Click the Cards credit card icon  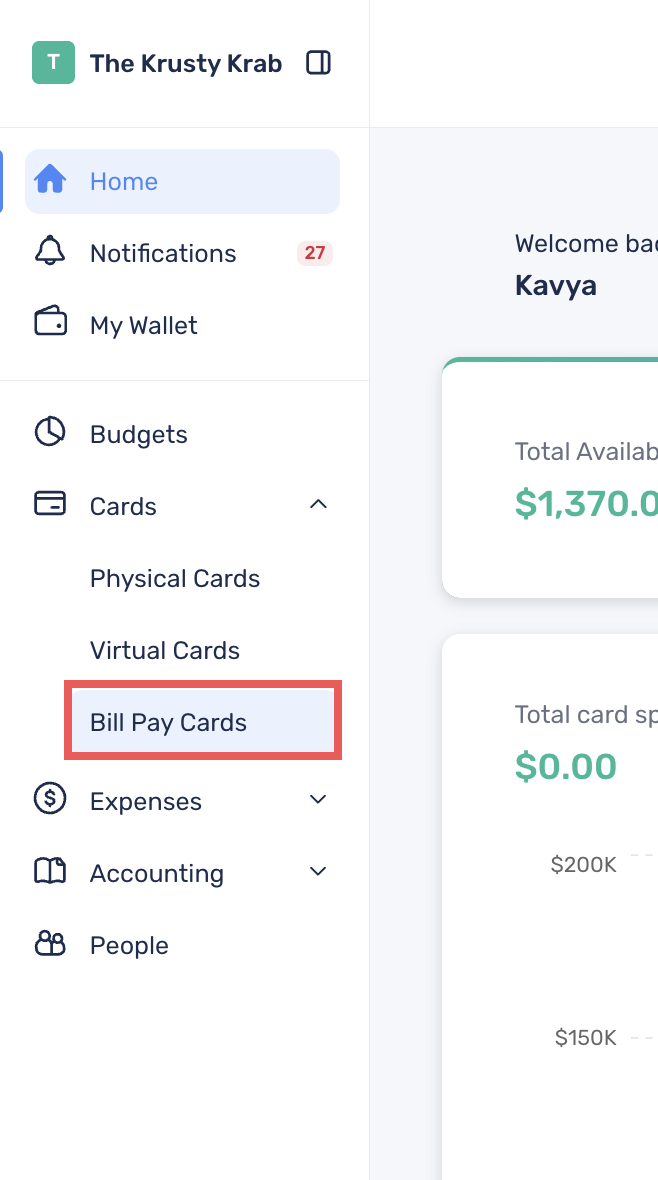pos(50,503)
